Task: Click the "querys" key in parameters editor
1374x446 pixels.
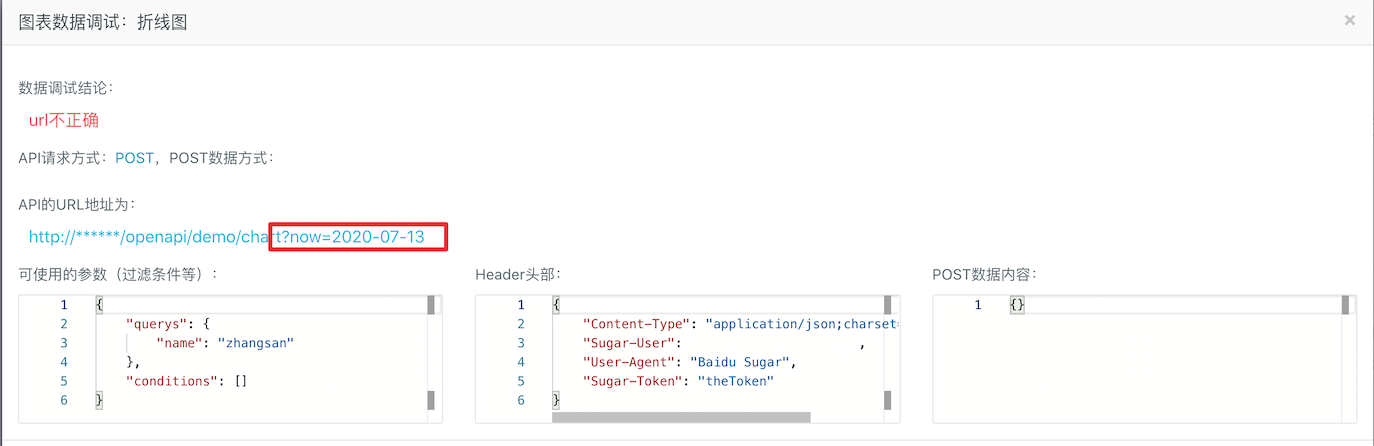Action: click(x=154, y=324)
